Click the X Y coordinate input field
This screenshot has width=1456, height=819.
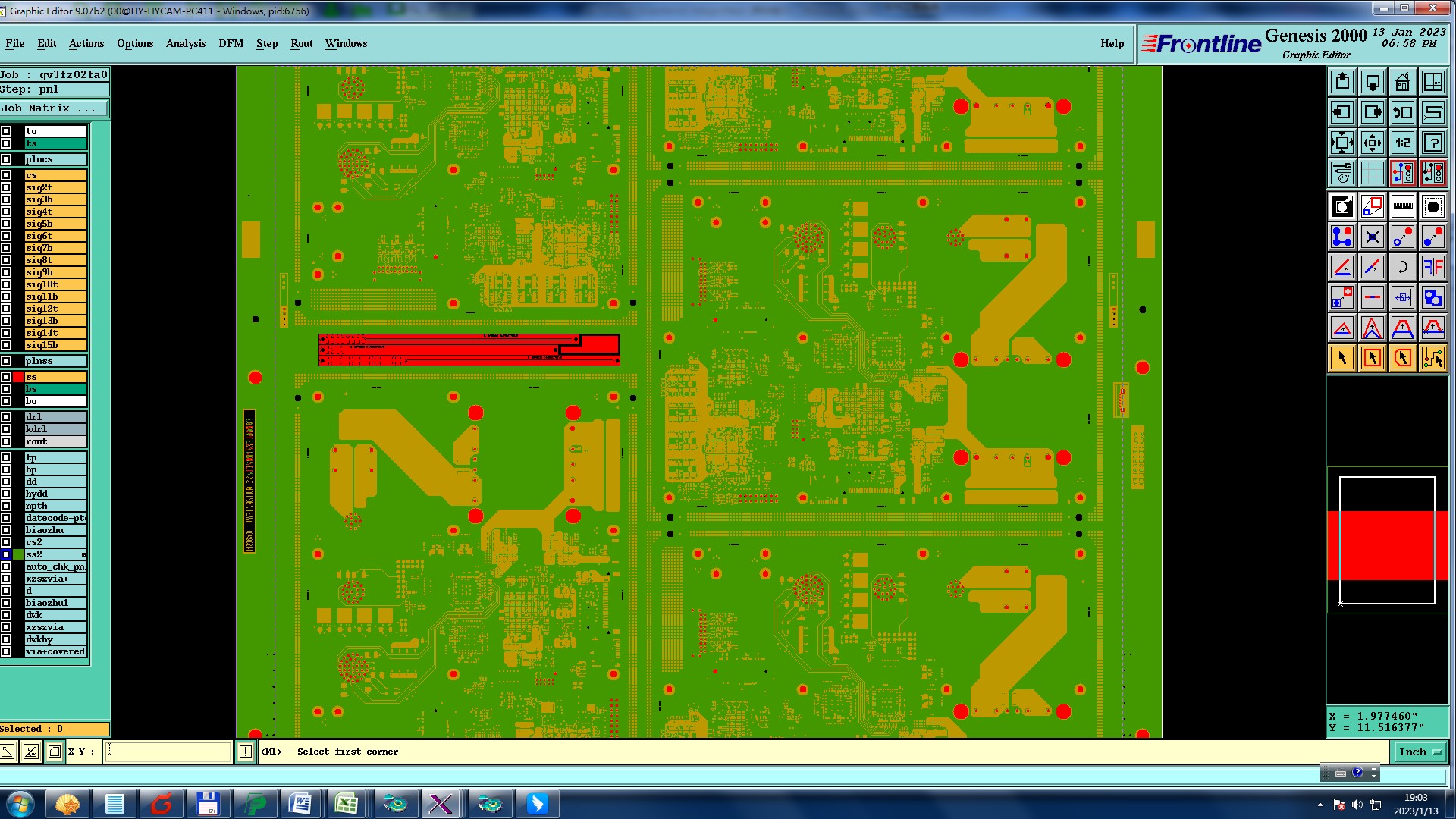168,752
